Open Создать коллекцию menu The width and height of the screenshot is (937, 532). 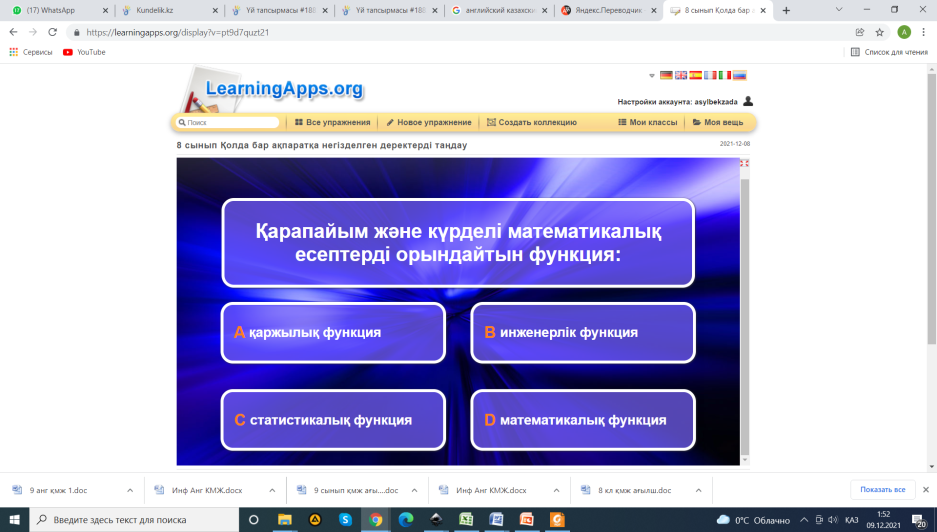coord(532,122)
